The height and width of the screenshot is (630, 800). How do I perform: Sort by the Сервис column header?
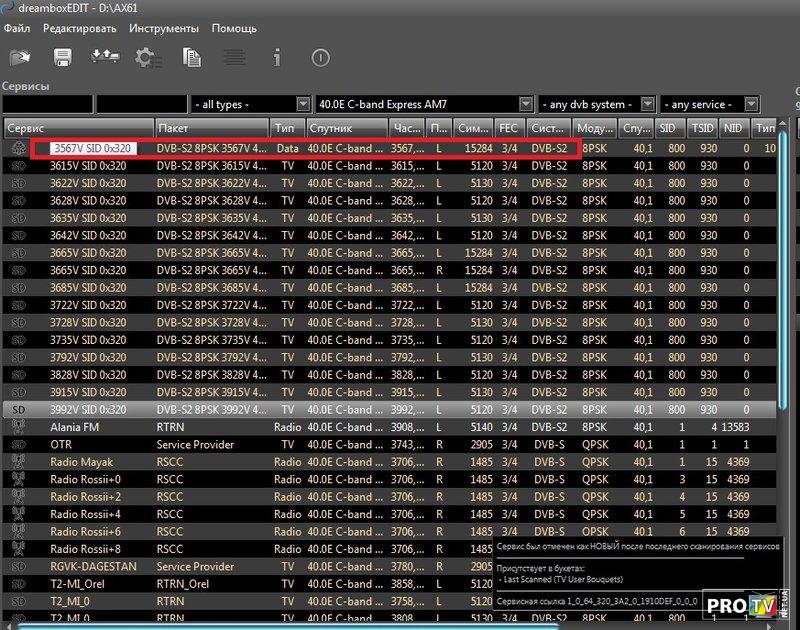pyautogui.click(x=78, y=129)
